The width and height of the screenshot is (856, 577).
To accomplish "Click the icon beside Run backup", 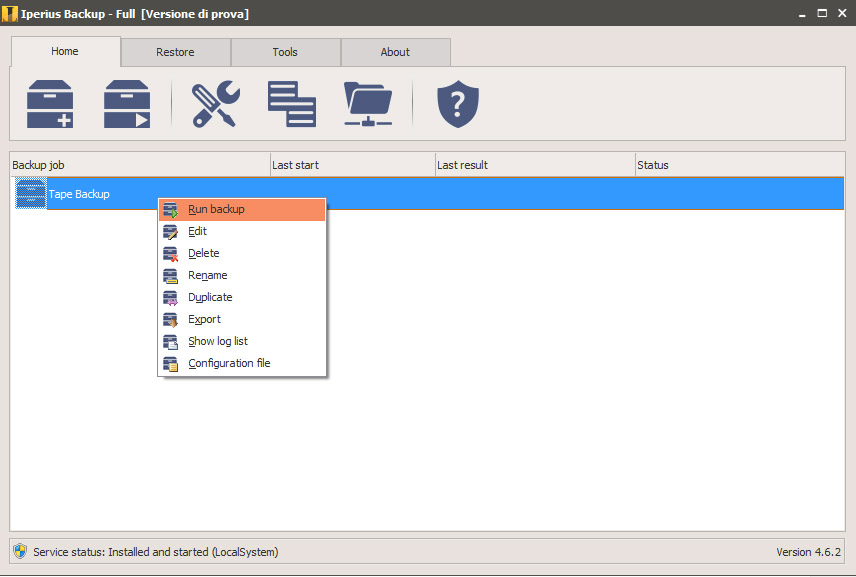I will click(170, 210).
